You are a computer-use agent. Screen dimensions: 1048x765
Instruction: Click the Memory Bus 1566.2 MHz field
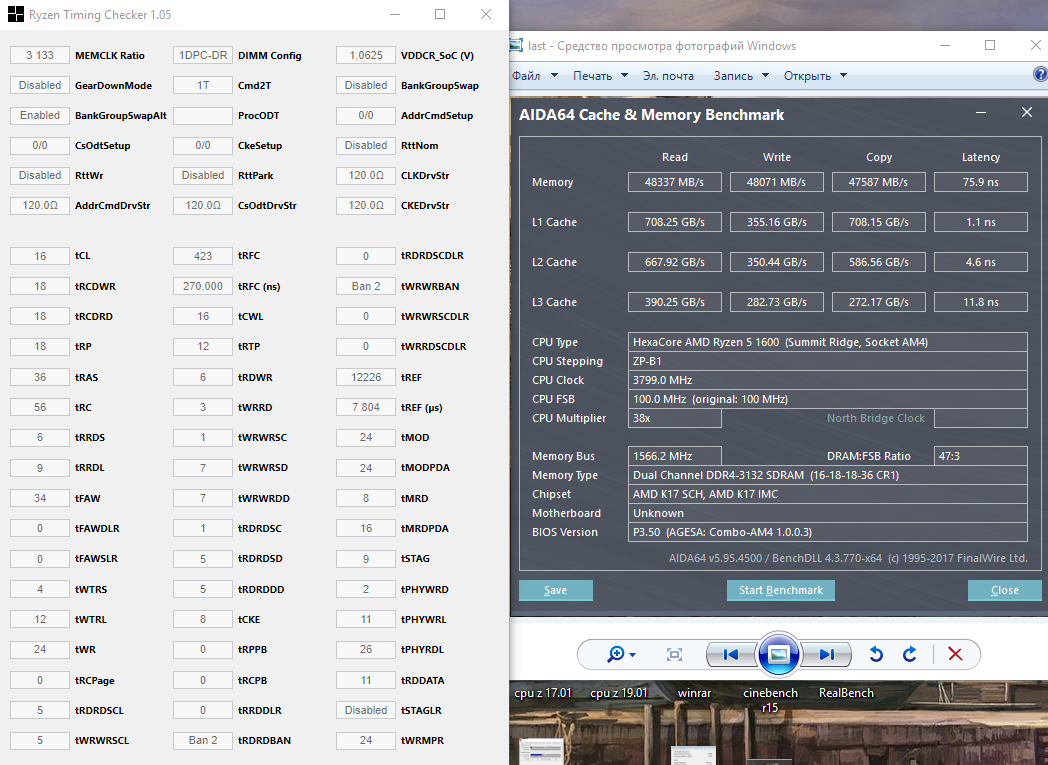674,456
